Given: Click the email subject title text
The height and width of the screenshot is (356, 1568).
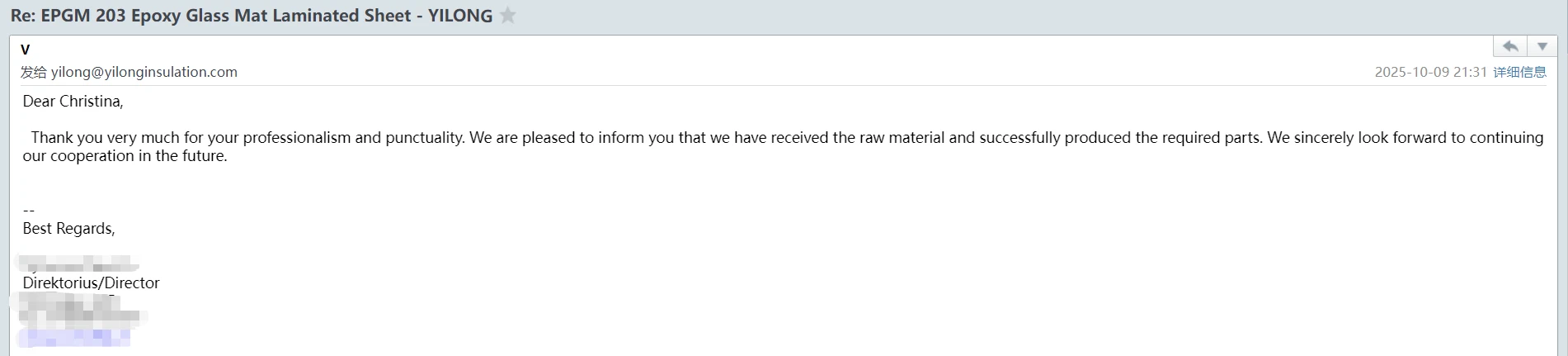Looking at the screenshot, I should click(210, 16).
